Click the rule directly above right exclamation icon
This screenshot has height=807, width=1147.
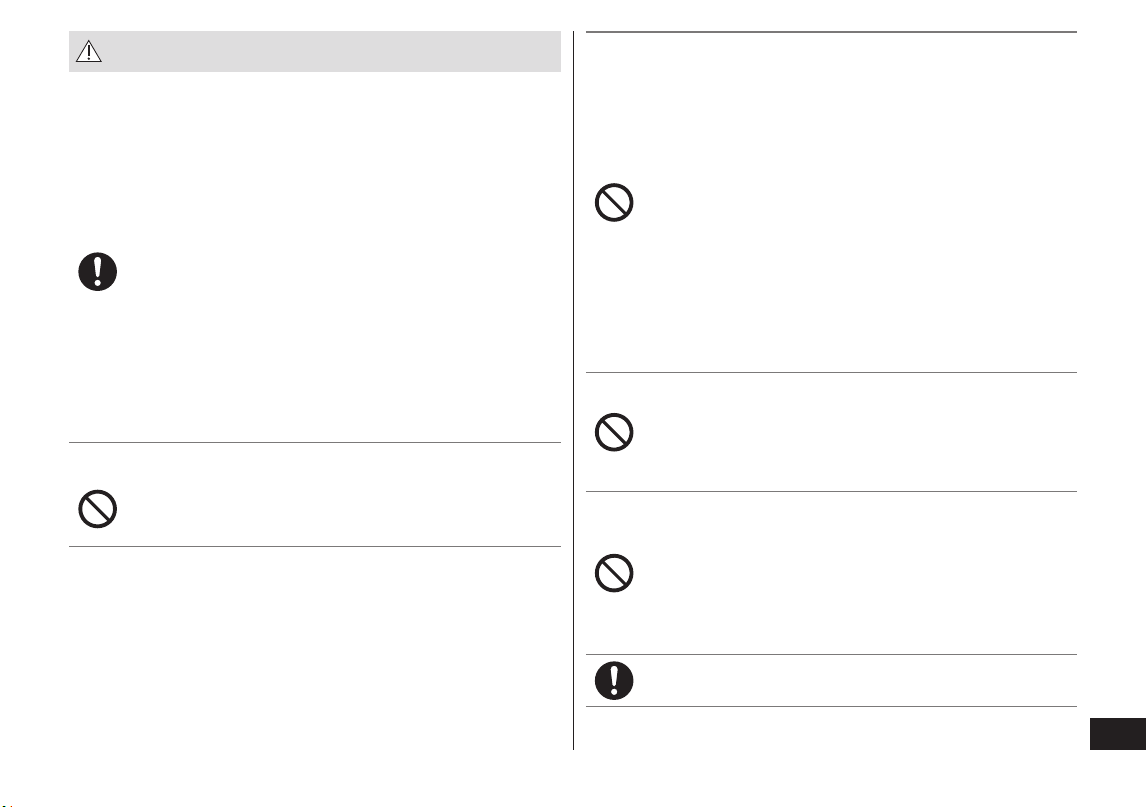click(x=831, y=654)
